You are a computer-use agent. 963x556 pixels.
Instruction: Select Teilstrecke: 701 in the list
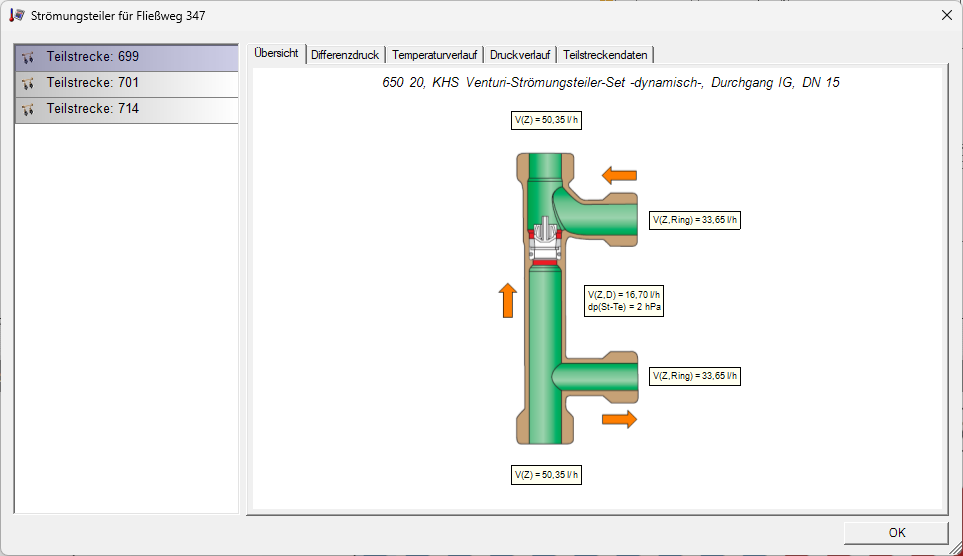[x=127, y=84]
